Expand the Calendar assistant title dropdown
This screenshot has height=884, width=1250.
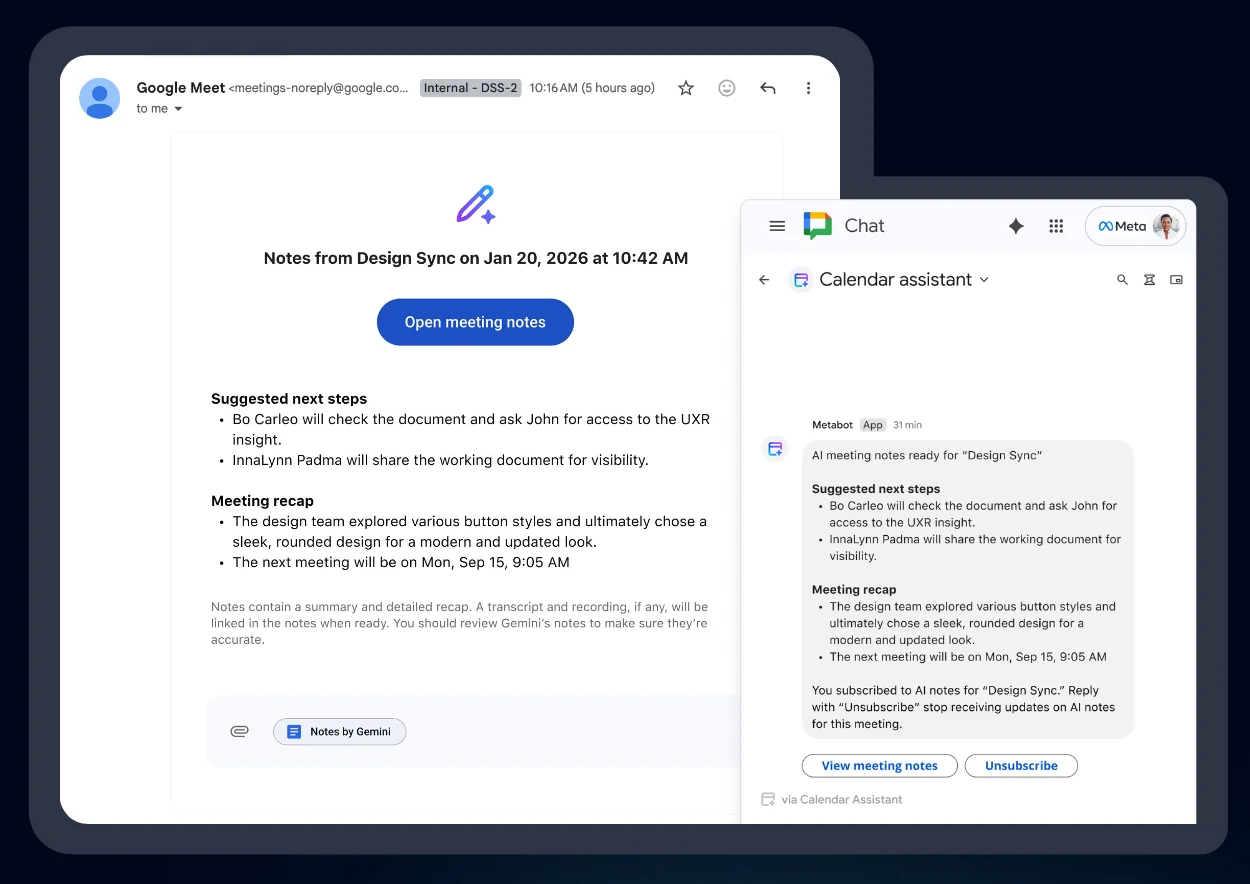984,280
